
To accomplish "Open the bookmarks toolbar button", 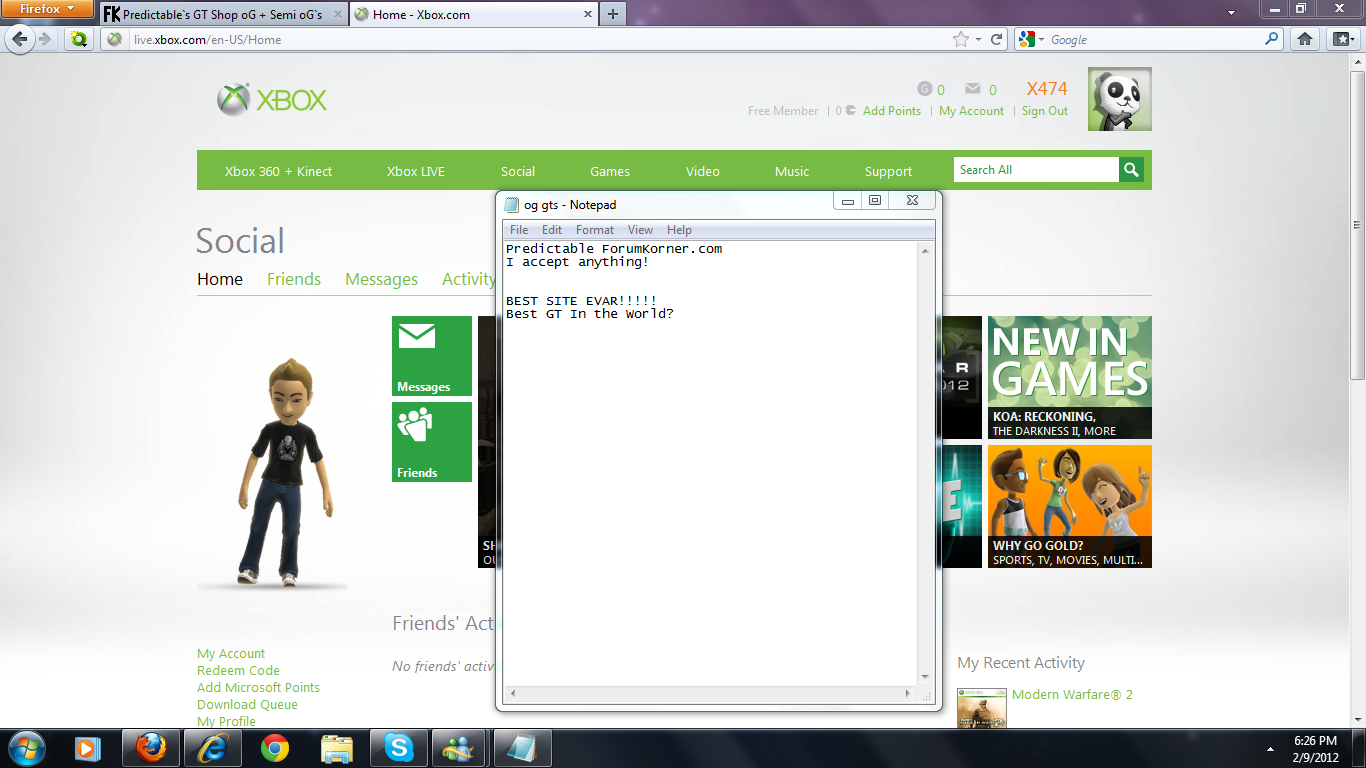I will (x=1341, y=39).
